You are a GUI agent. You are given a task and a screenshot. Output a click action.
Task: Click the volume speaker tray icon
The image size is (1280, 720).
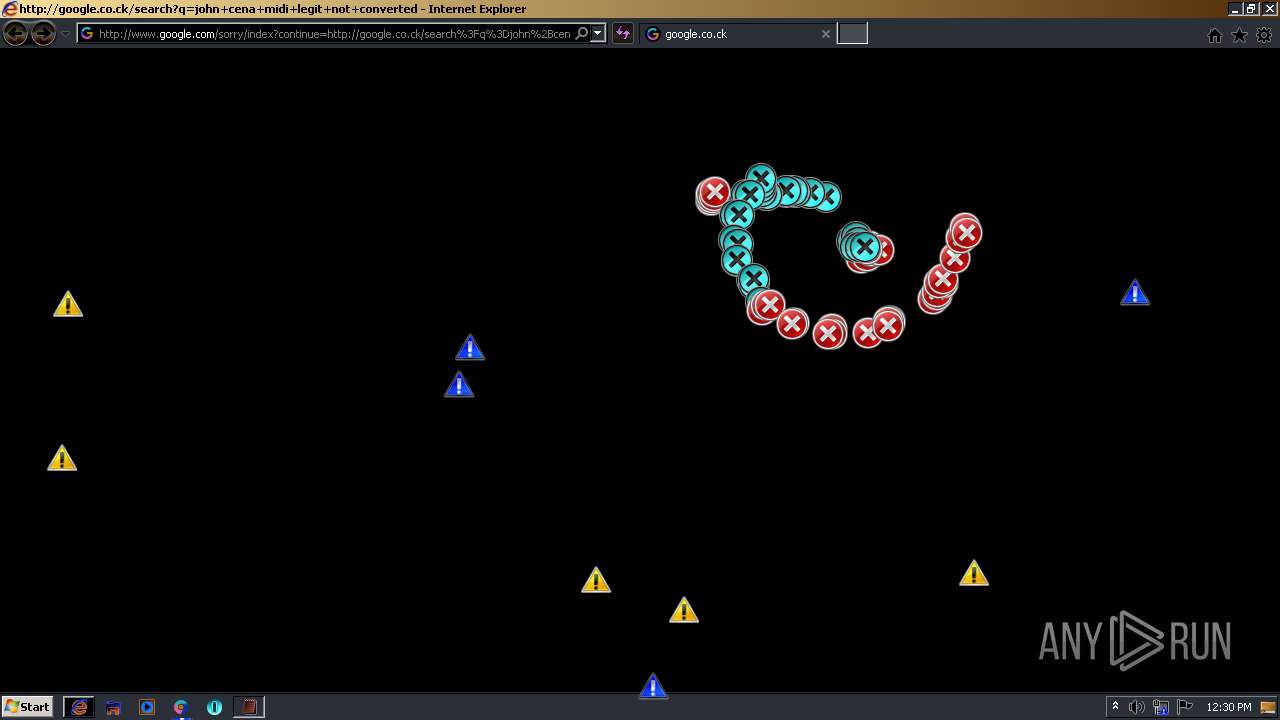[x=1136, y=707]
